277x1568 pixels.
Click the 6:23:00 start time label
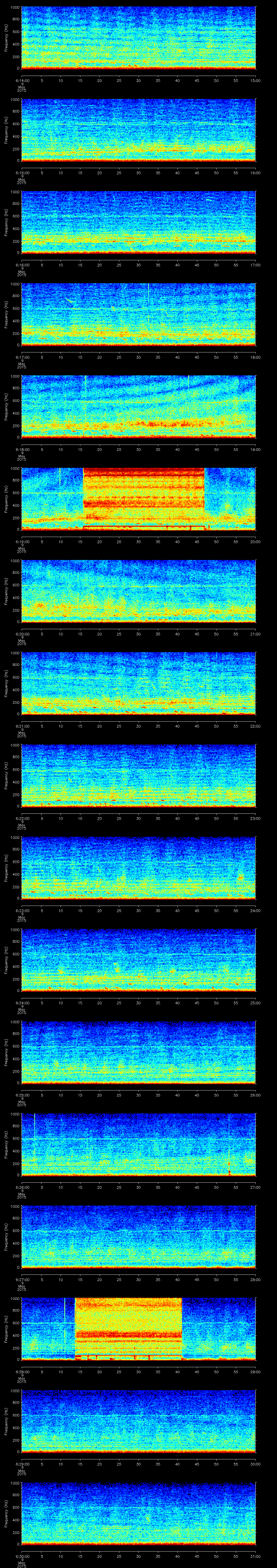point(22,910)
